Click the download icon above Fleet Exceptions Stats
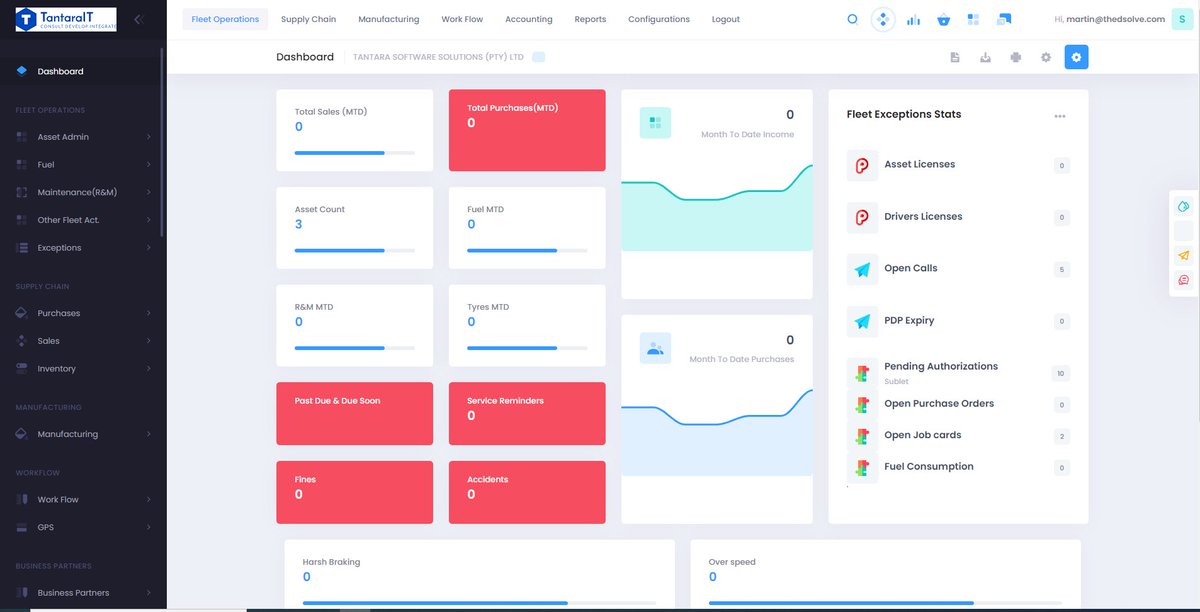Viewport: 1200px width, 612px height. 985,57
